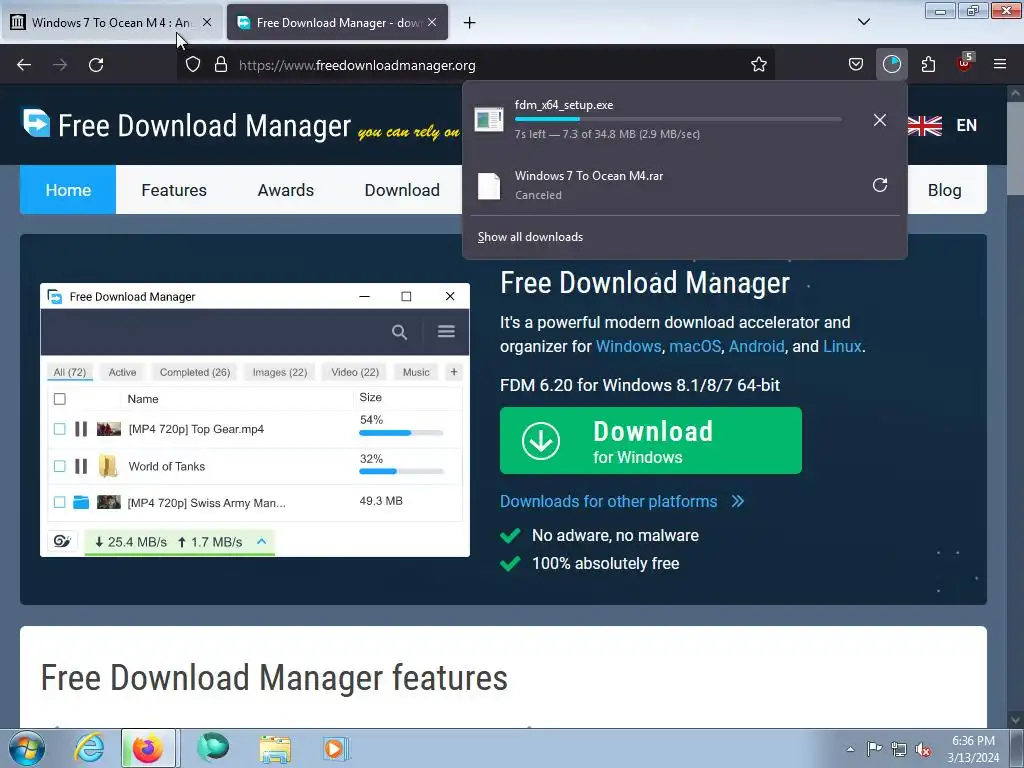Open the Blog navigation item
The height and width of the screenshot is (768, 1024).
click(x=944, y=190)
